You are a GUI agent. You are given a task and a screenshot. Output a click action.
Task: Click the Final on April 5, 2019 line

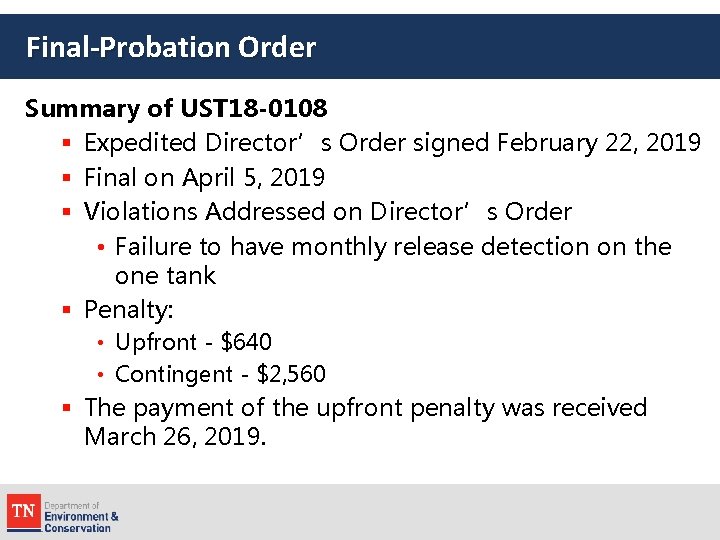[205, 178]
